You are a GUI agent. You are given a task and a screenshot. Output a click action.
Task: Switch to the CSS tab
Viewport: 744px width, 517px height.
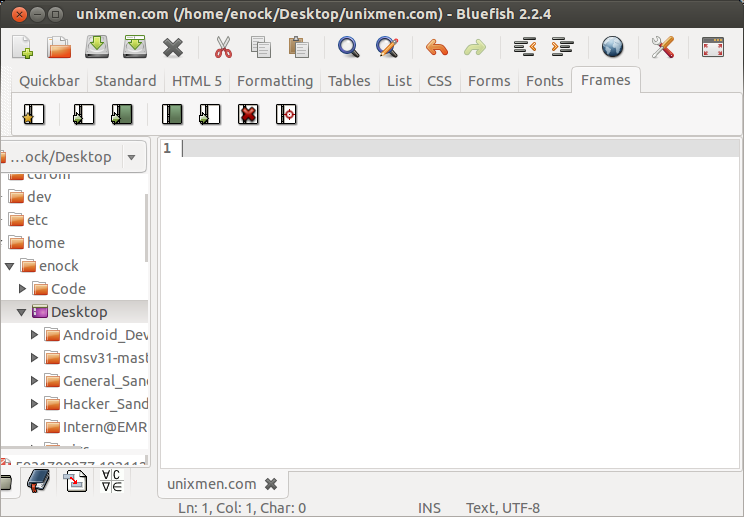tap(439, 81)
